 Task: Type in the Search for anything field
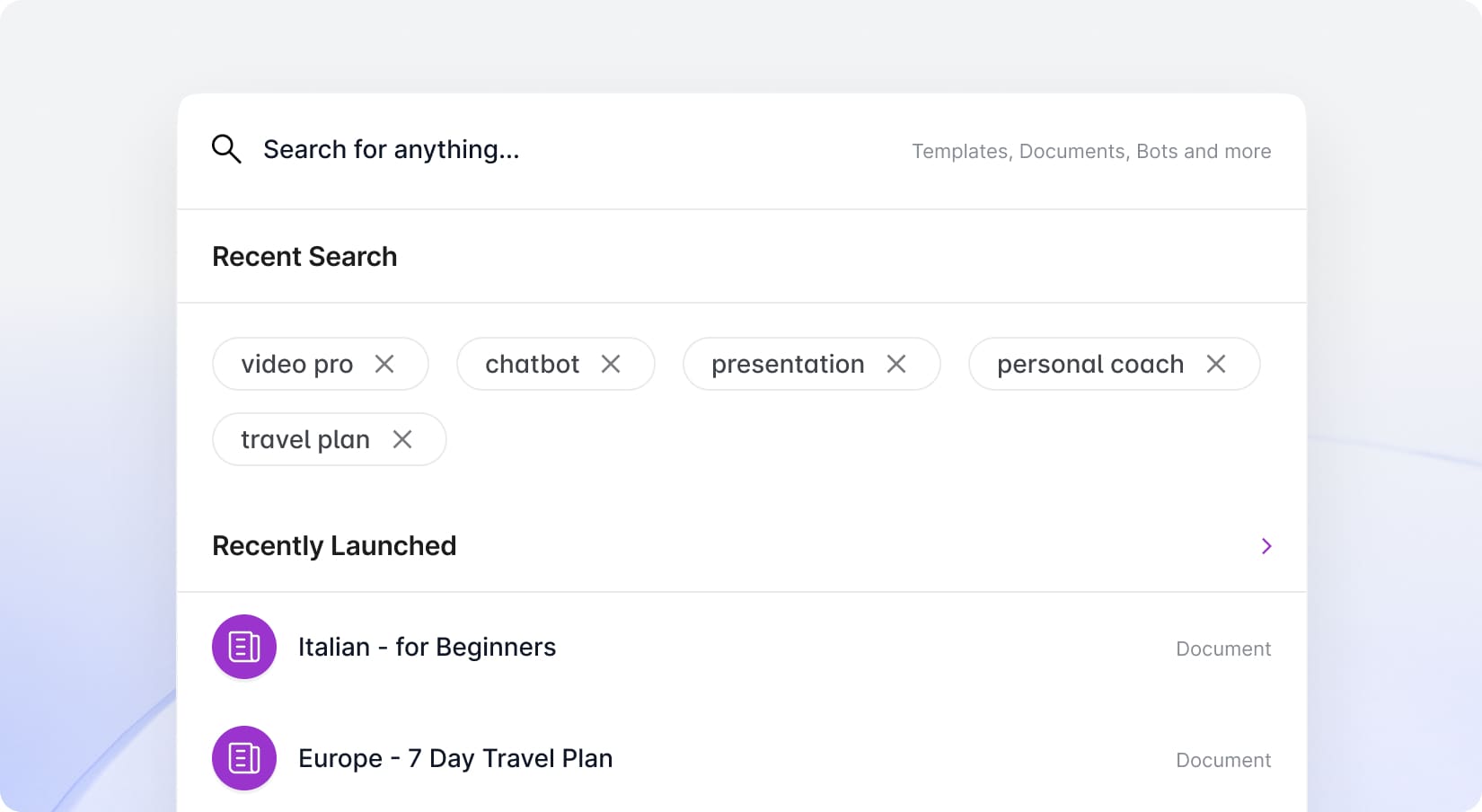[x=539, y=149]
